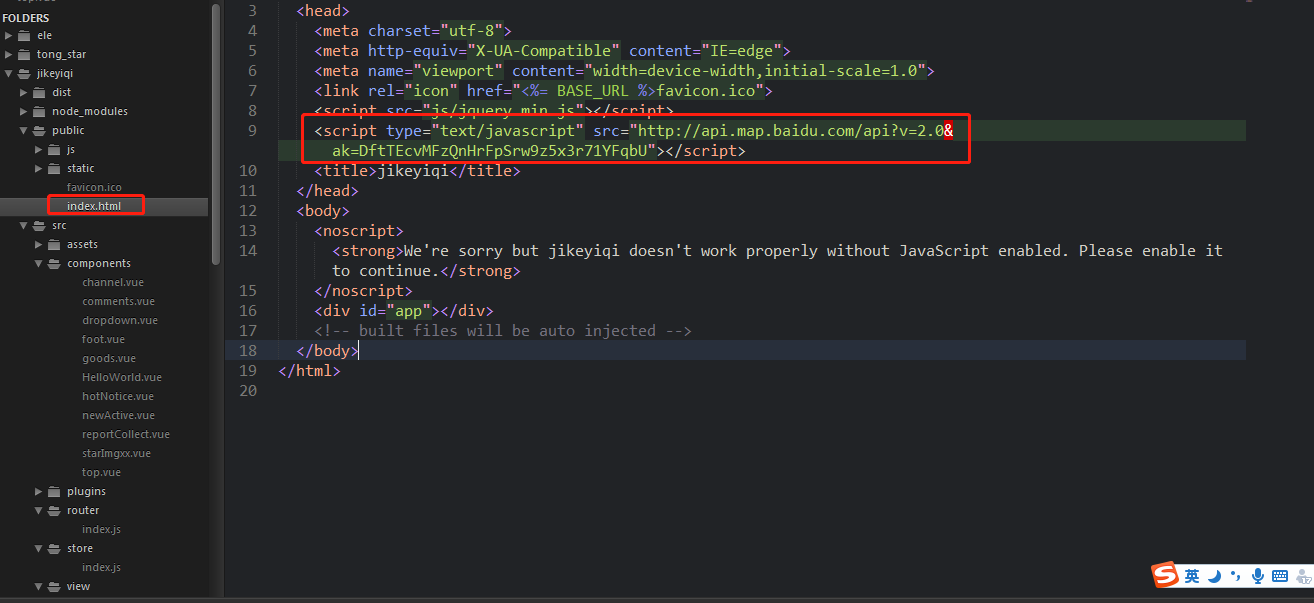Screen dimensions: 1314x603
Task: Expand the tong_star folder arrow
Action: [x=9, y=54]
